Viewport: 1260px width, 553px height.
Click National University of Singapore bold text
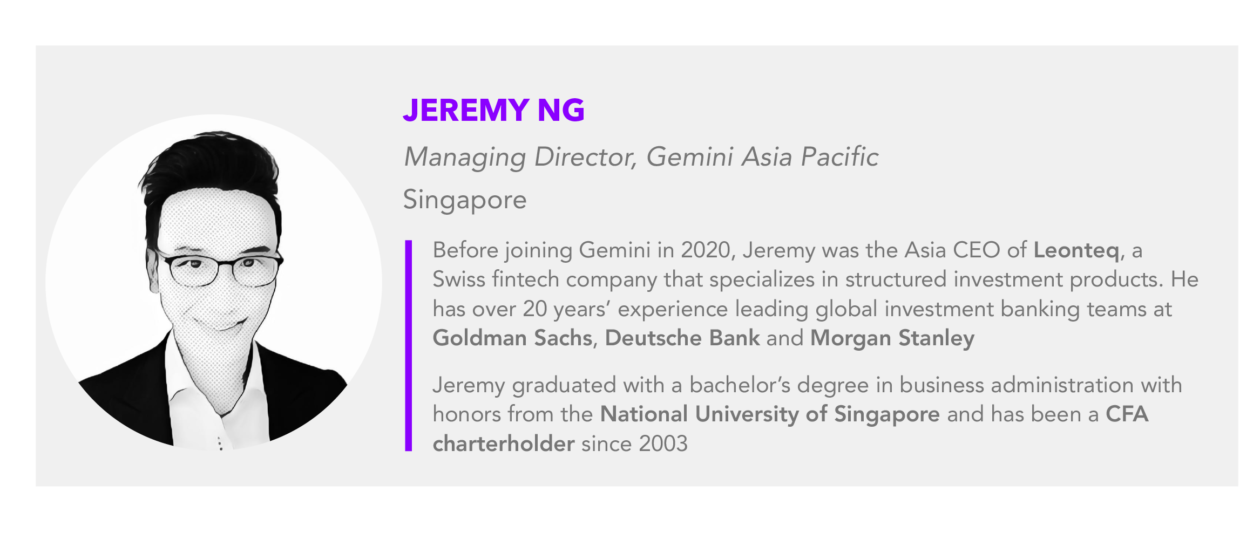tap(770, 414)
